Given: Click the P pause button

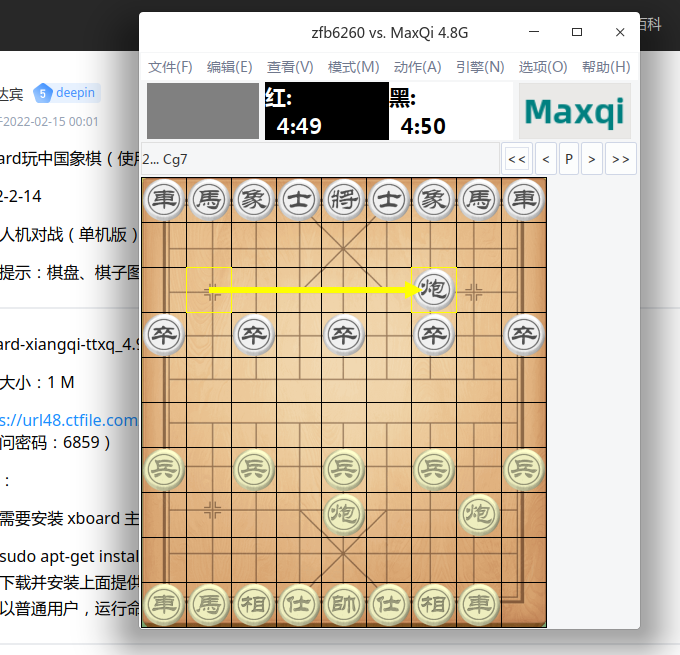Looking at the screenshot, I should [x=569, y=159].
